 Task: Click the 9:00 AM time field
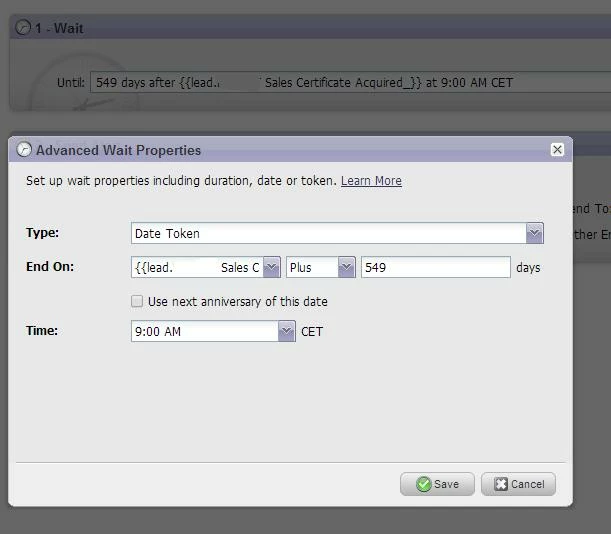(205, 331)
